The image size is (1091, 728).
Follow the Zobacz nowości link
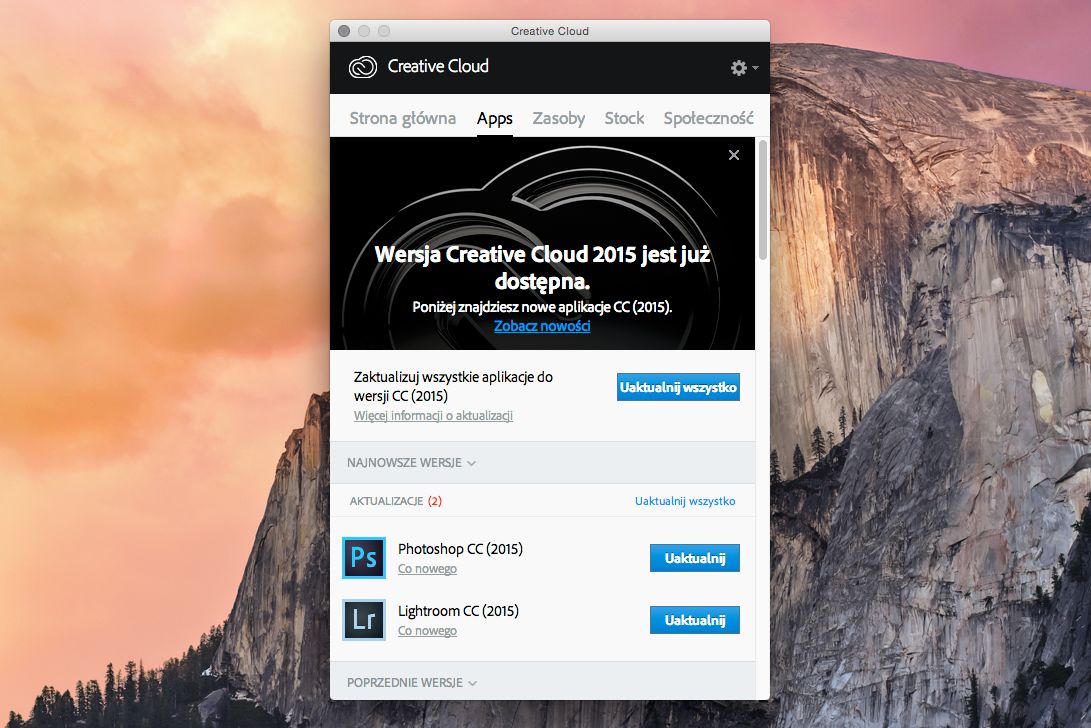pyautogui.click(x=542, y=326)
